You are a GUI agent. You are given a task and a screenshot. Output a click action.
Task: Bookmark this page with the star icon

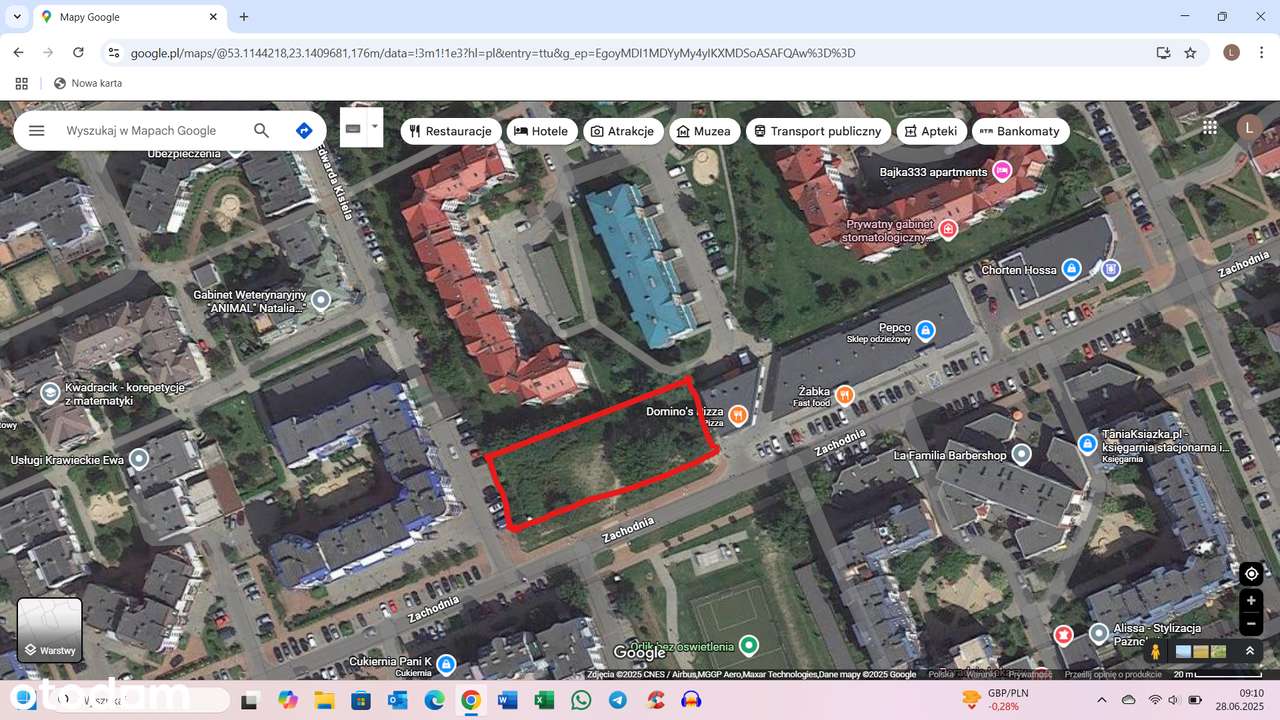point(1190,53)
